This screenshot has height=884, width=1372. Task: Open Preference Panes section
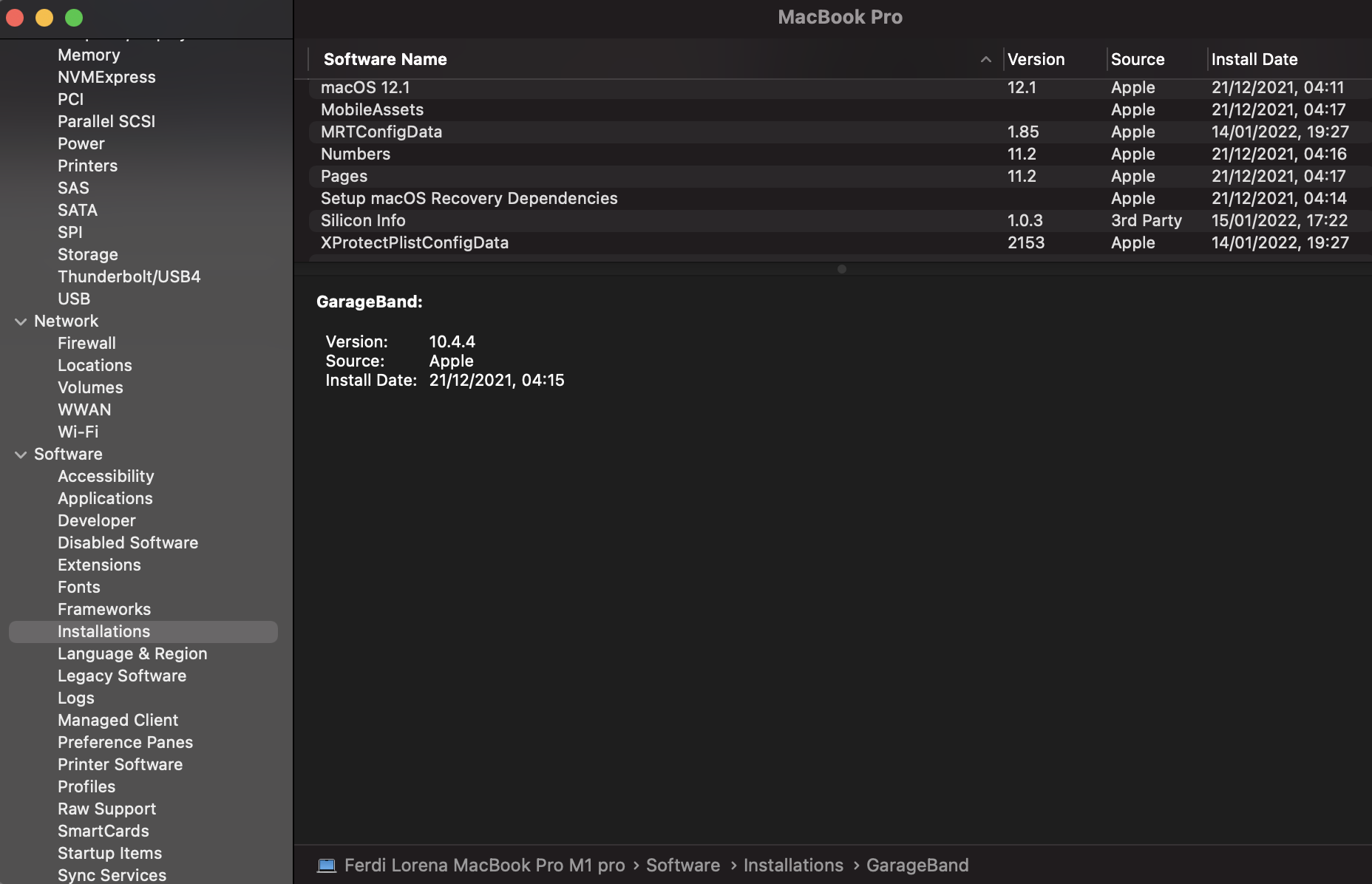[x=125, y=743]
